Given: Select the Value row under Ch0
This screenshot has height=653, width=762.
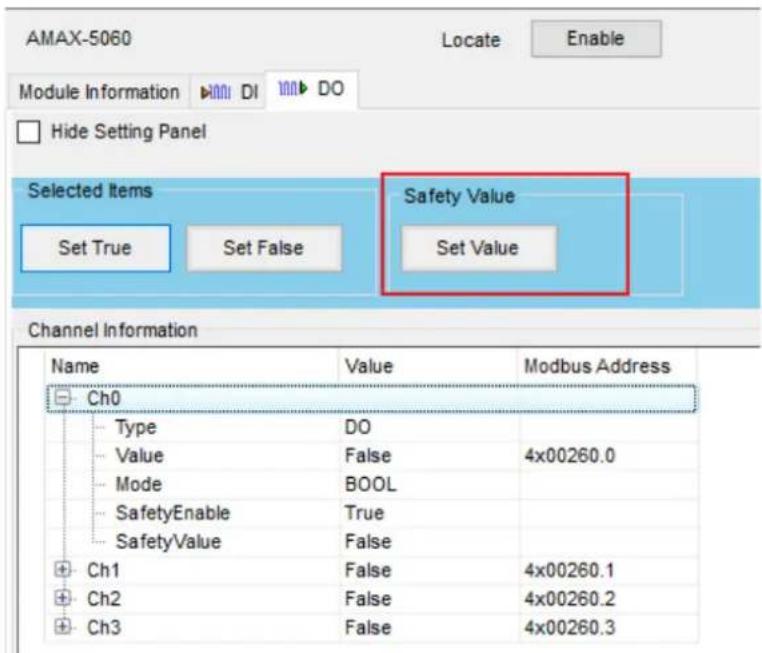Looking at the screenshot, I should click(x=372, y=456).
